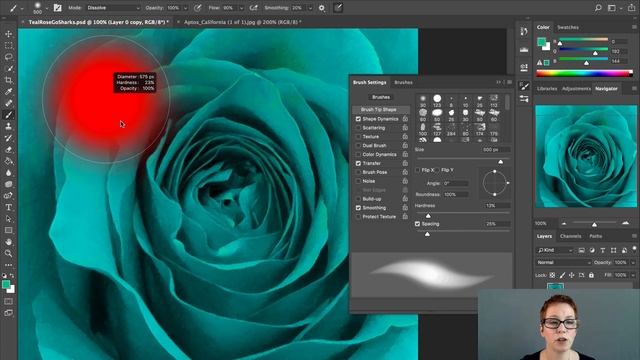
Task: Open the layer blend mode Normal dropdown
Action: click(x=563, y=262)
